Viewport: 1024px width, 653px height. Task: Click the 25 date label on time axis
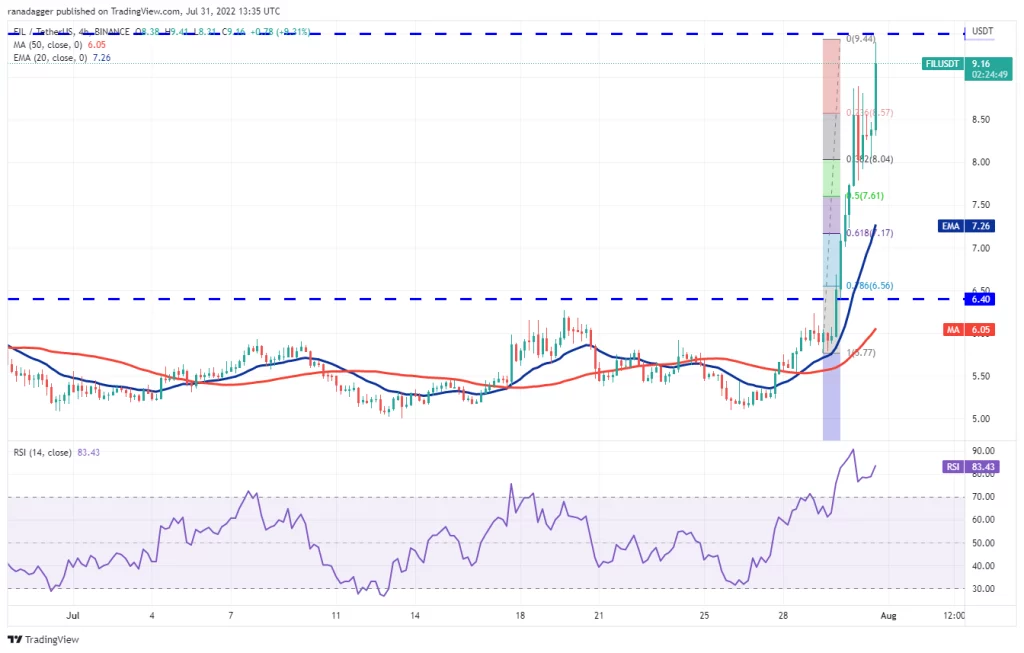pos(704,615)
